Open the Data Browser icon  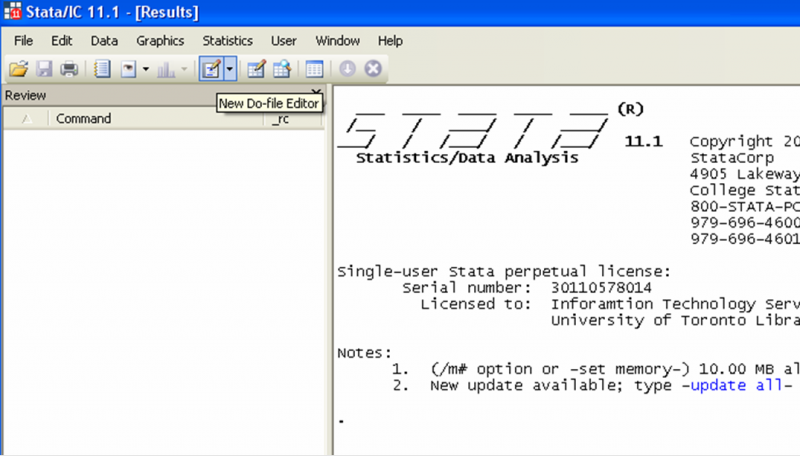pyautogui.click(x=281, y=69)
